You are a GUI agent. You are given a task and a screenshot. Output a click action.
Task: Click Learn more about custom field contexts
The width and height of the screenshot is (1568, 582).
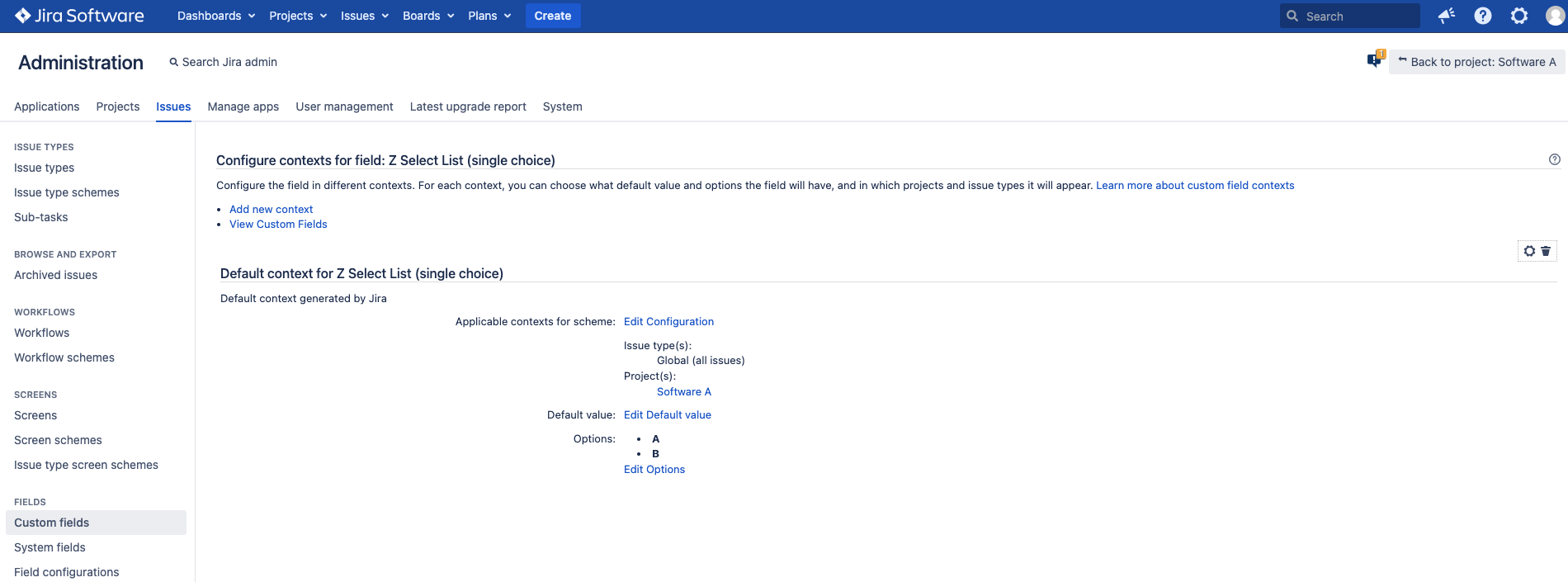[1195, 186]
